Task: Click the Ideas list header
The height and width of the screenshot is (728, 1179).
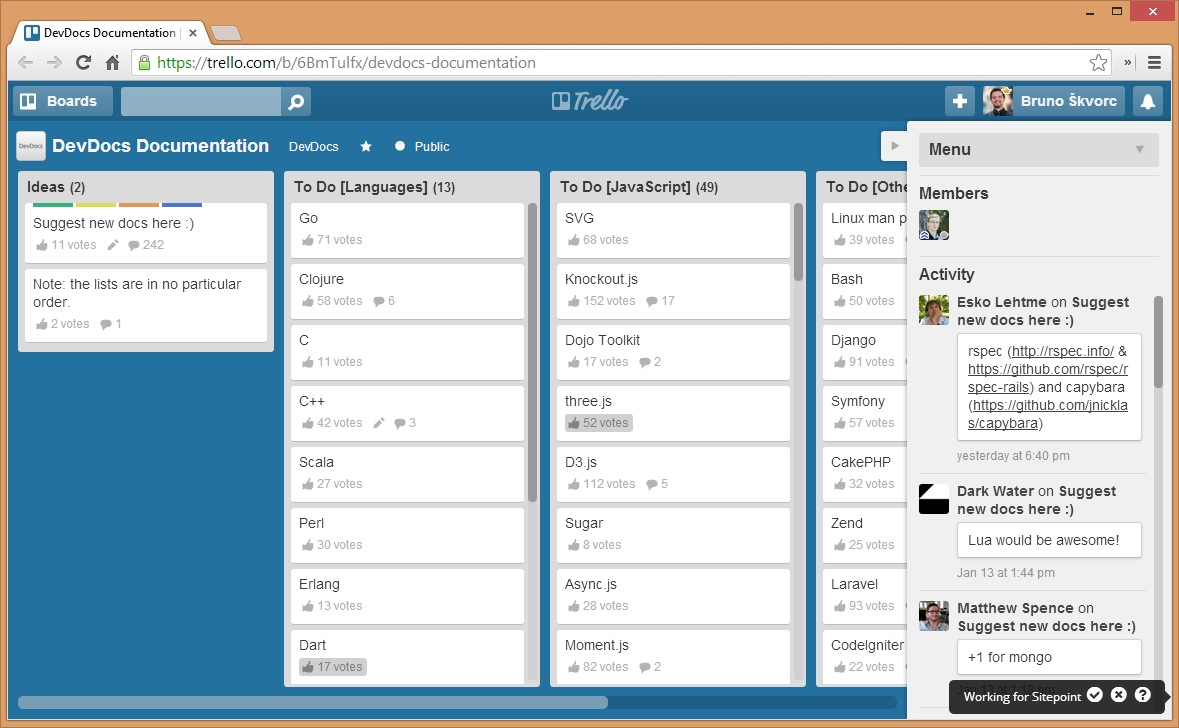Action: 46,187
